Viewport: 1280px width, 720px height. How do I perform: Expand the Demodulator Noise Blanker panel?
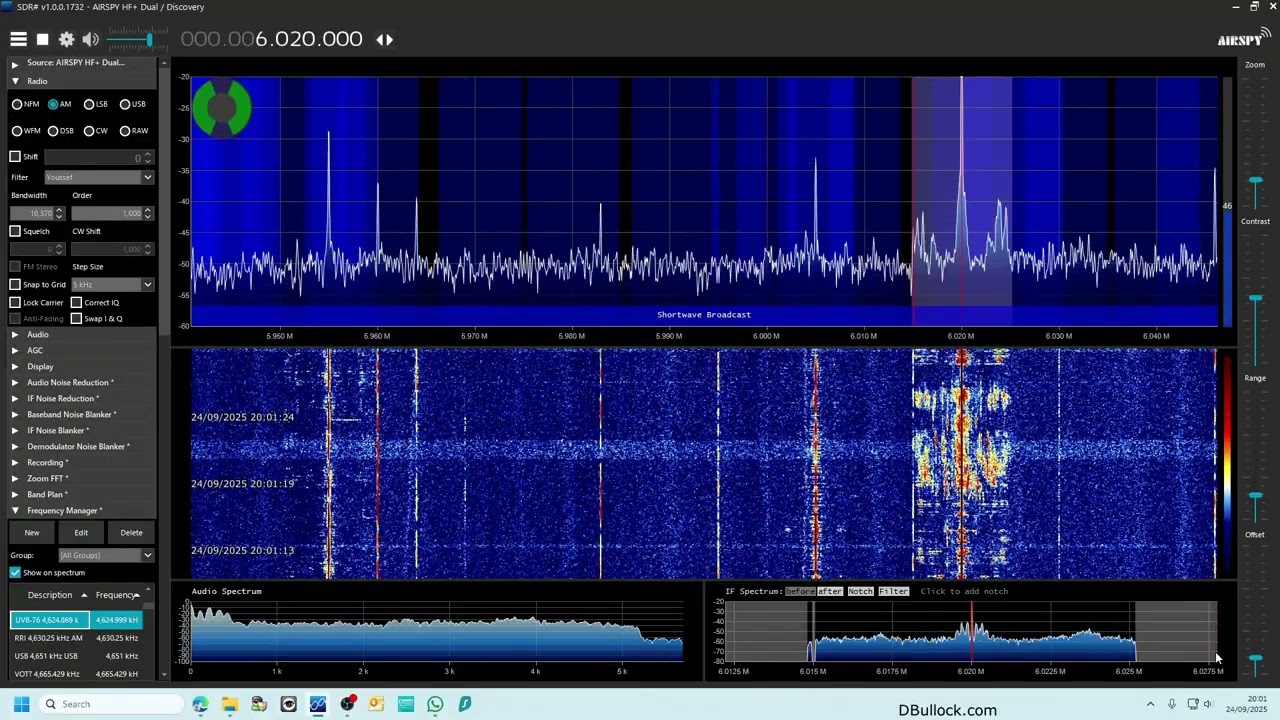pos(14,447)
